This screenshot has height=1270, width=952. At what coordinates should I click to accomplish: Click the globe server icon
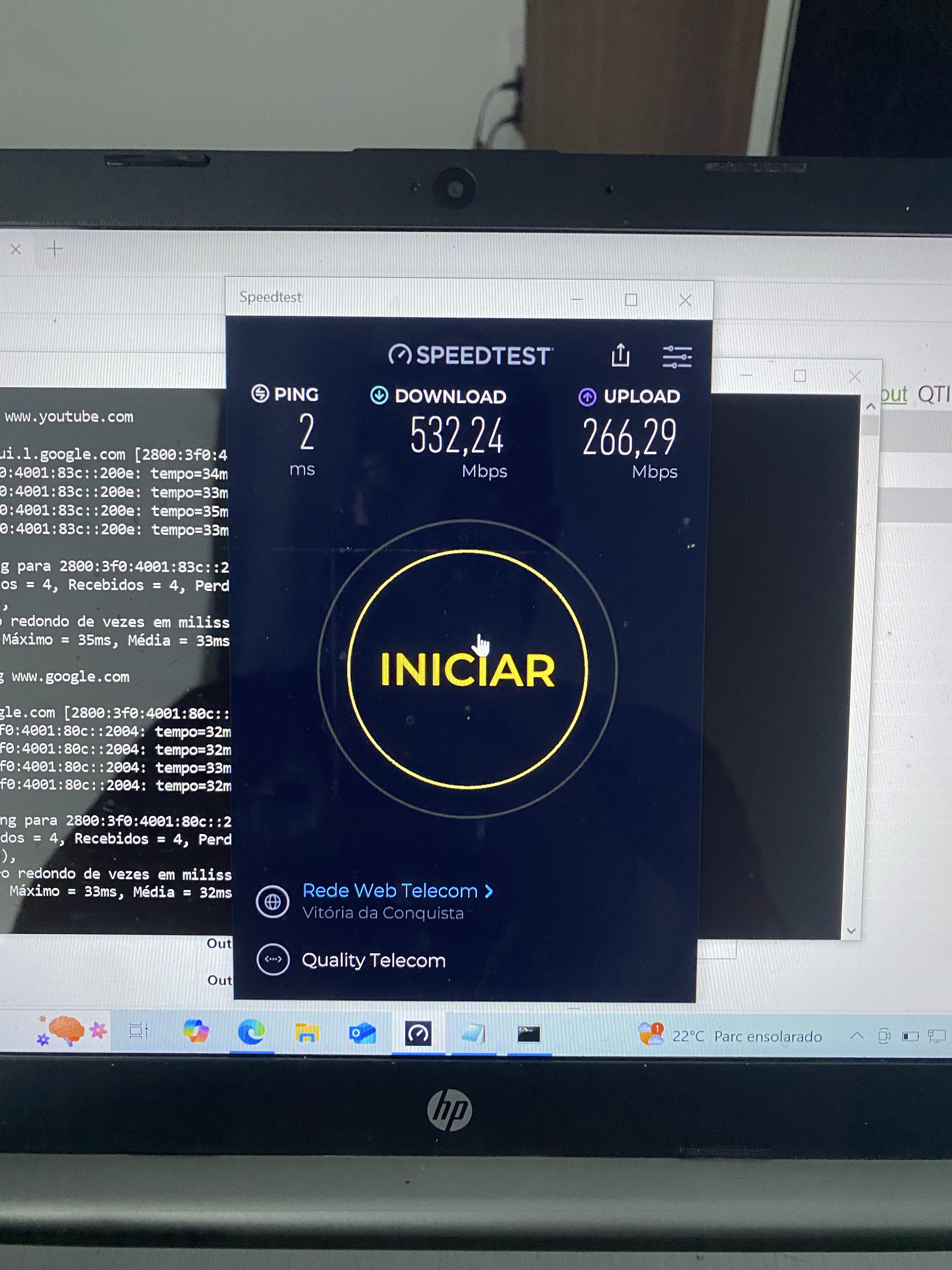(x=273, y=902)
